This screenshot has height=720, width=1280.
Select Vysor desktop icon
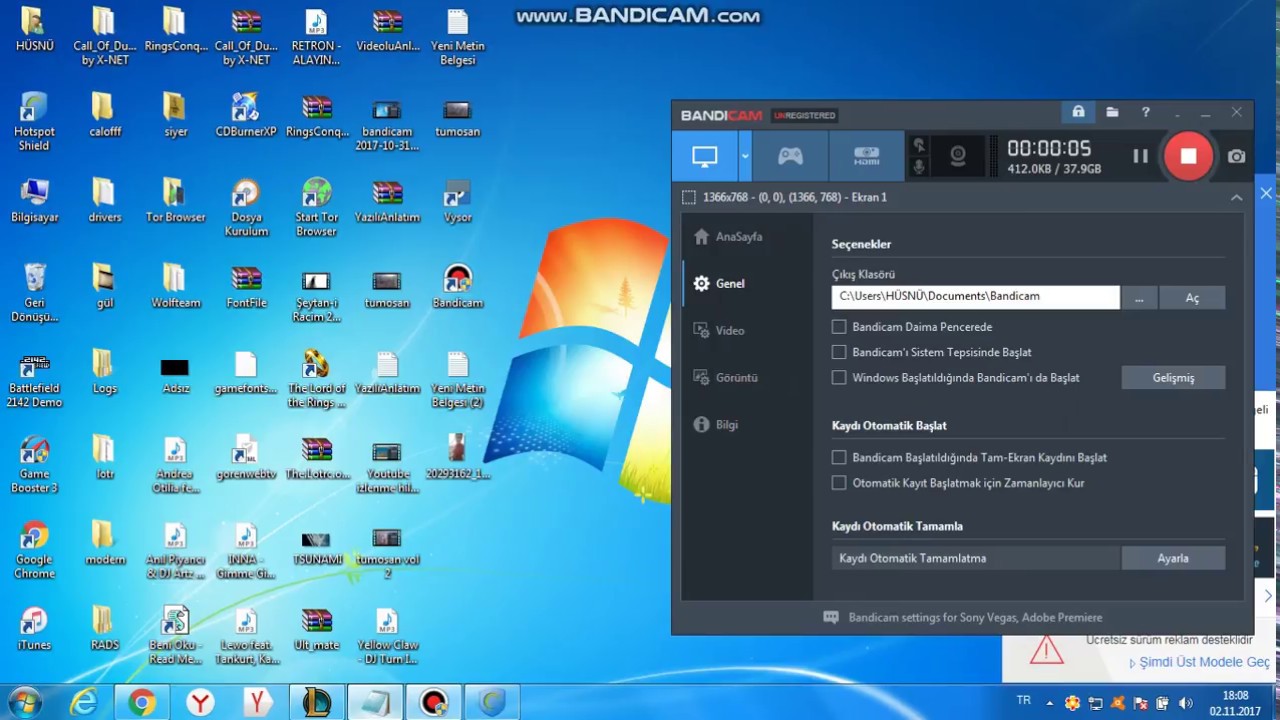point(457,200)
